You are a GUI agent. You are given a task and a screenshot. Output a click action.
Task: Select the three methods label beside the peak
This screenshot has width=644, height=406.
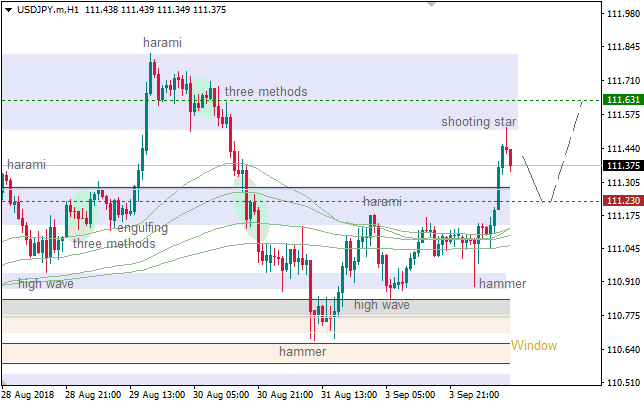pos(266,92)
